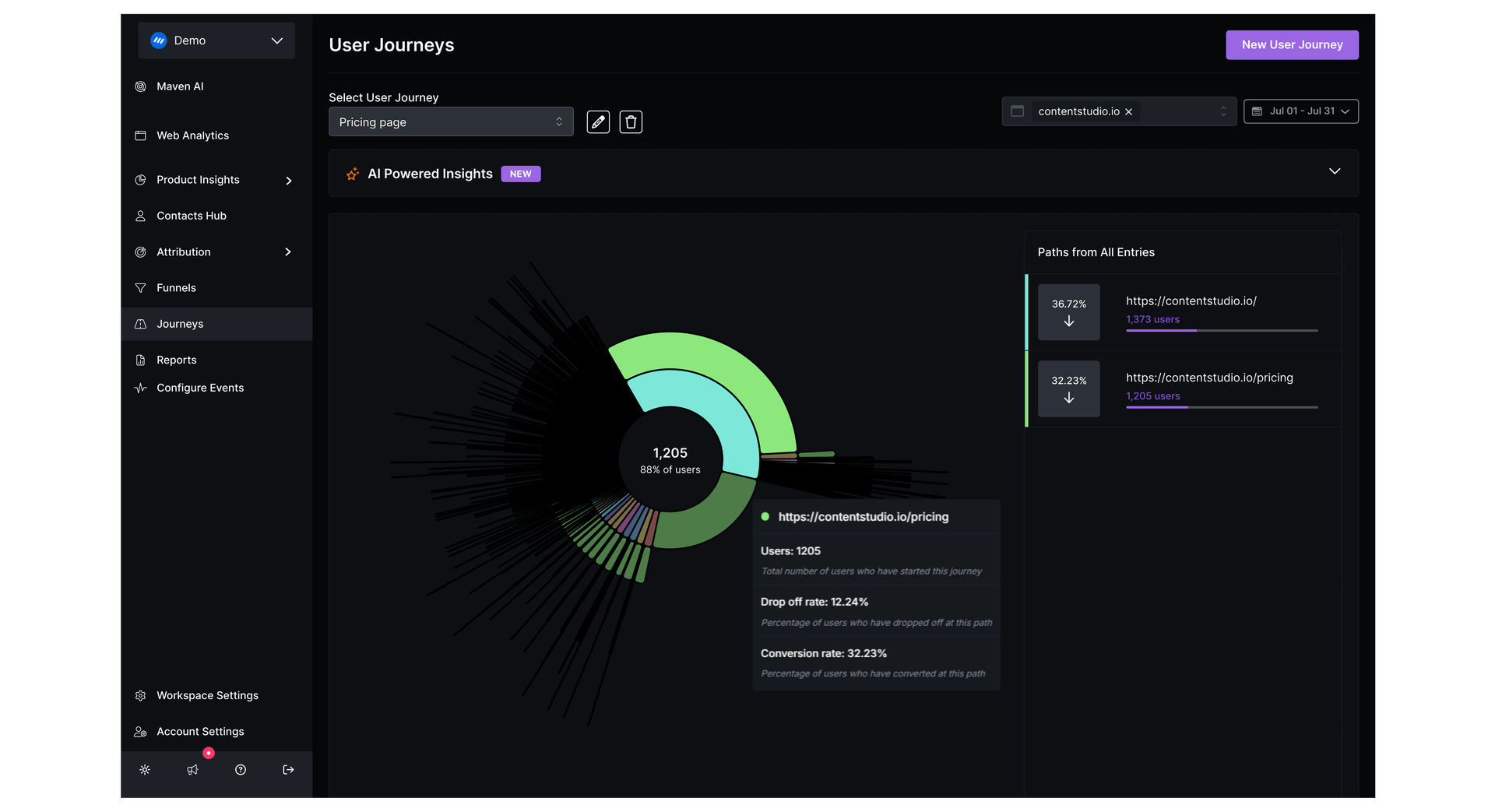Screen dimensions: 1495x812
Task: Delete the journey using the trash icon
Action: click(x=631, y=121)
